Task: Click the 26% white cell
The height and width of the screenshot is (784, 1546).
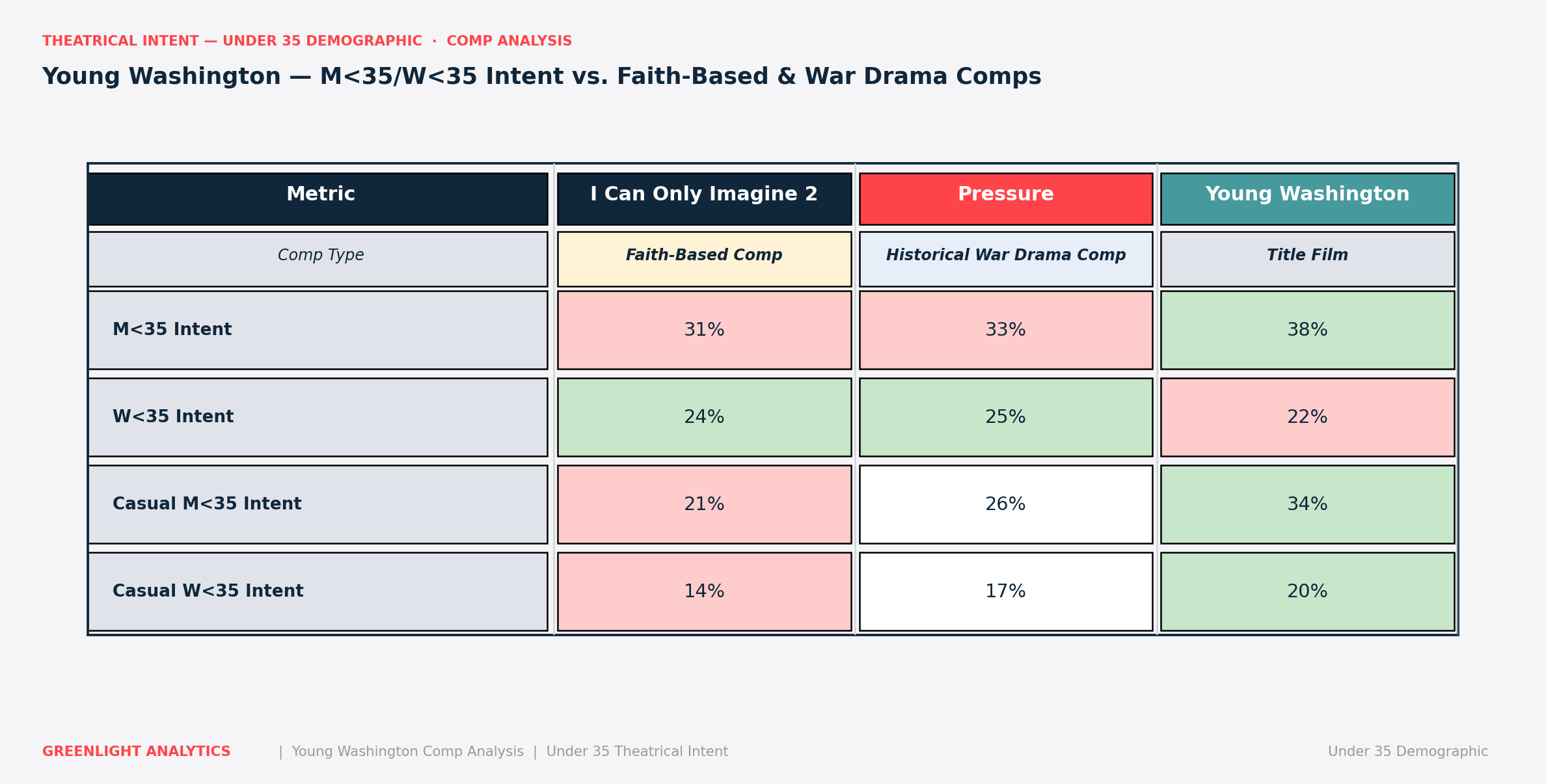Action: point(1005,504)
